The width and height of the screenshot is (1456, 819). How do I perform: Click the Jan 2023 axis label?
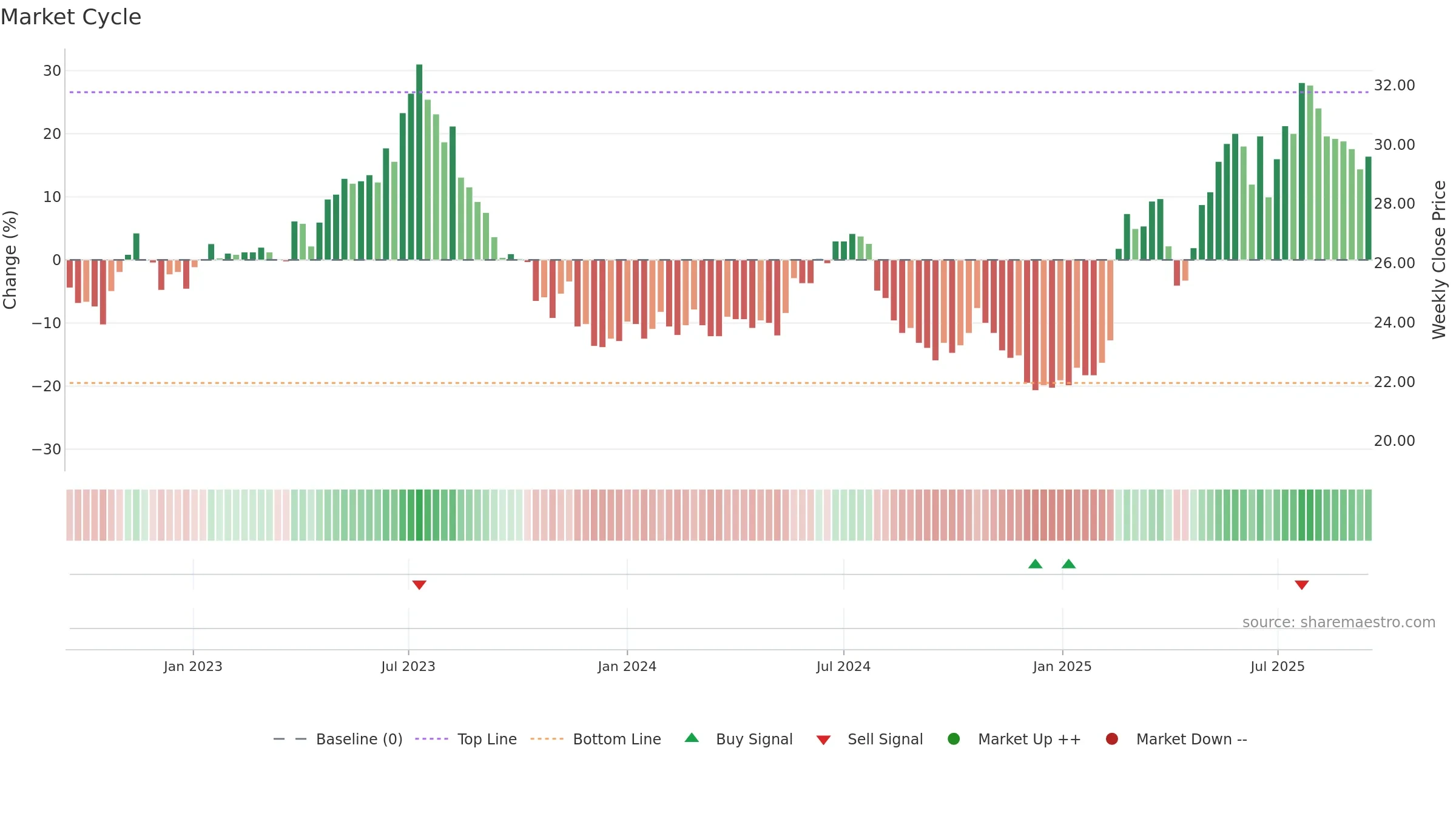coord(193,666)
